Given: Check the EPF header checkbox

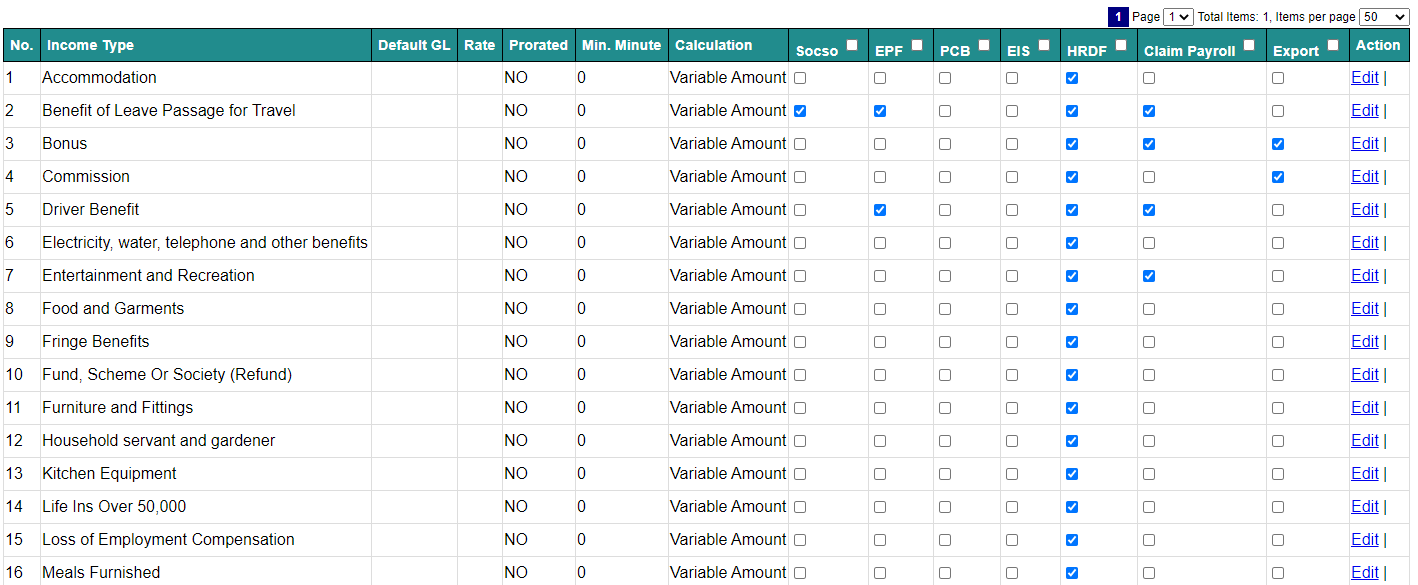Looking at the screenshot, I should click(x=917, y=45).
